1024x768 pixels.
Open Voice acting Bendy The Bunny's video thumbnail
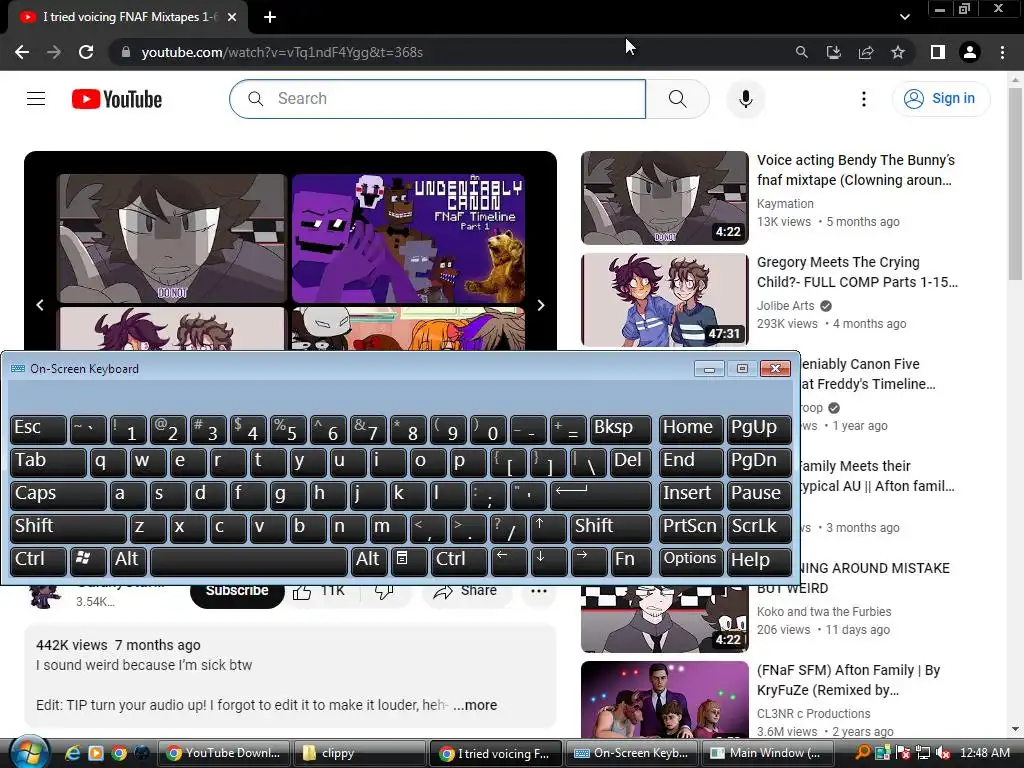pos(665,198)
